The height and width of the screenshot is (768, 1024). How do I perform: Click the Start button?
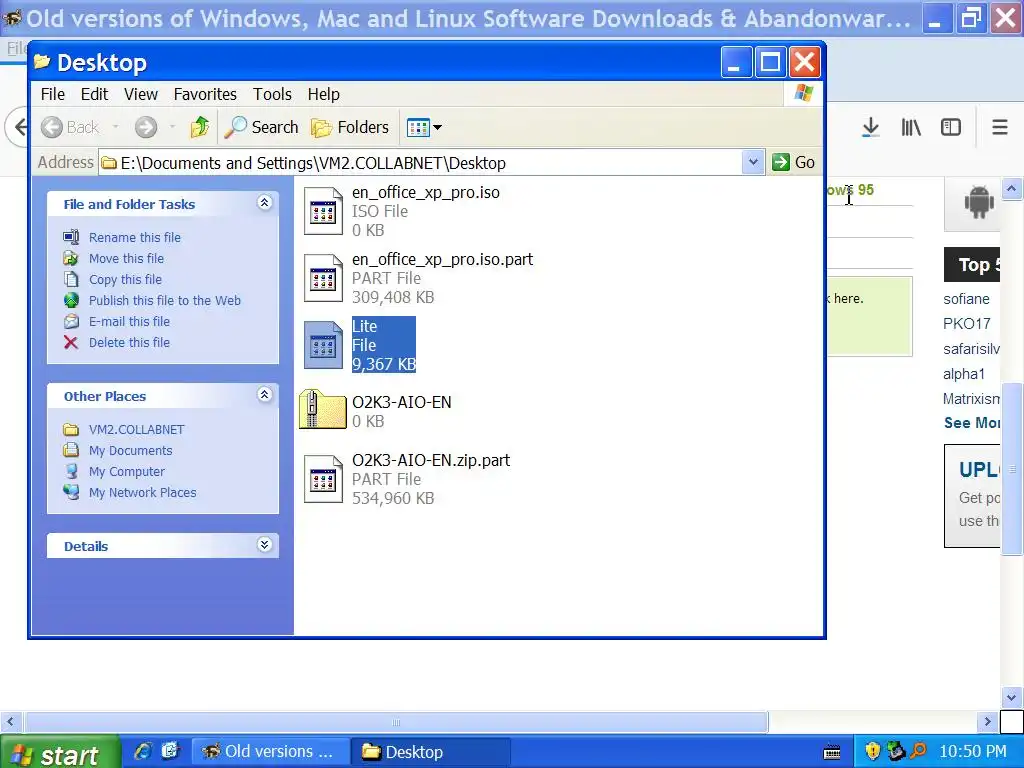(x=60, y=752)
